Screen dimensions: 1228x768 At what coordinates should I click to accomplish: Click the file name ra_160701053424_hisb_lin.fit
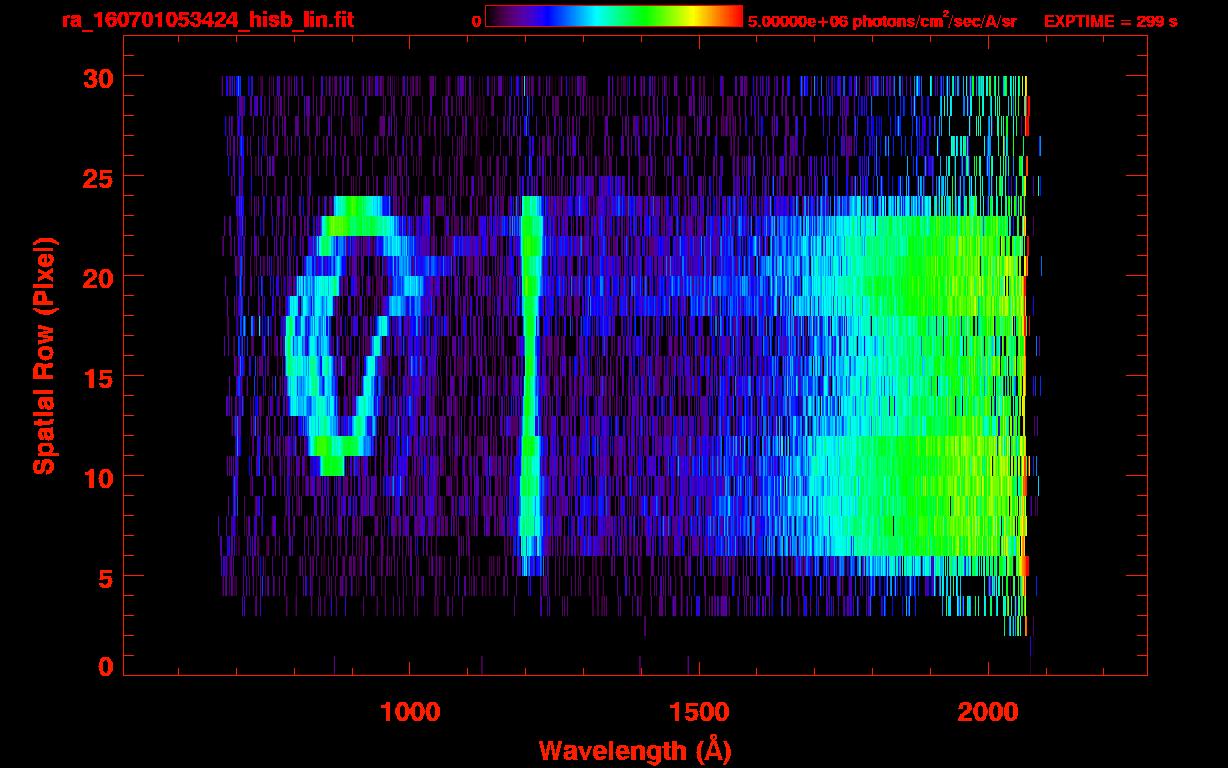(207, 20)
